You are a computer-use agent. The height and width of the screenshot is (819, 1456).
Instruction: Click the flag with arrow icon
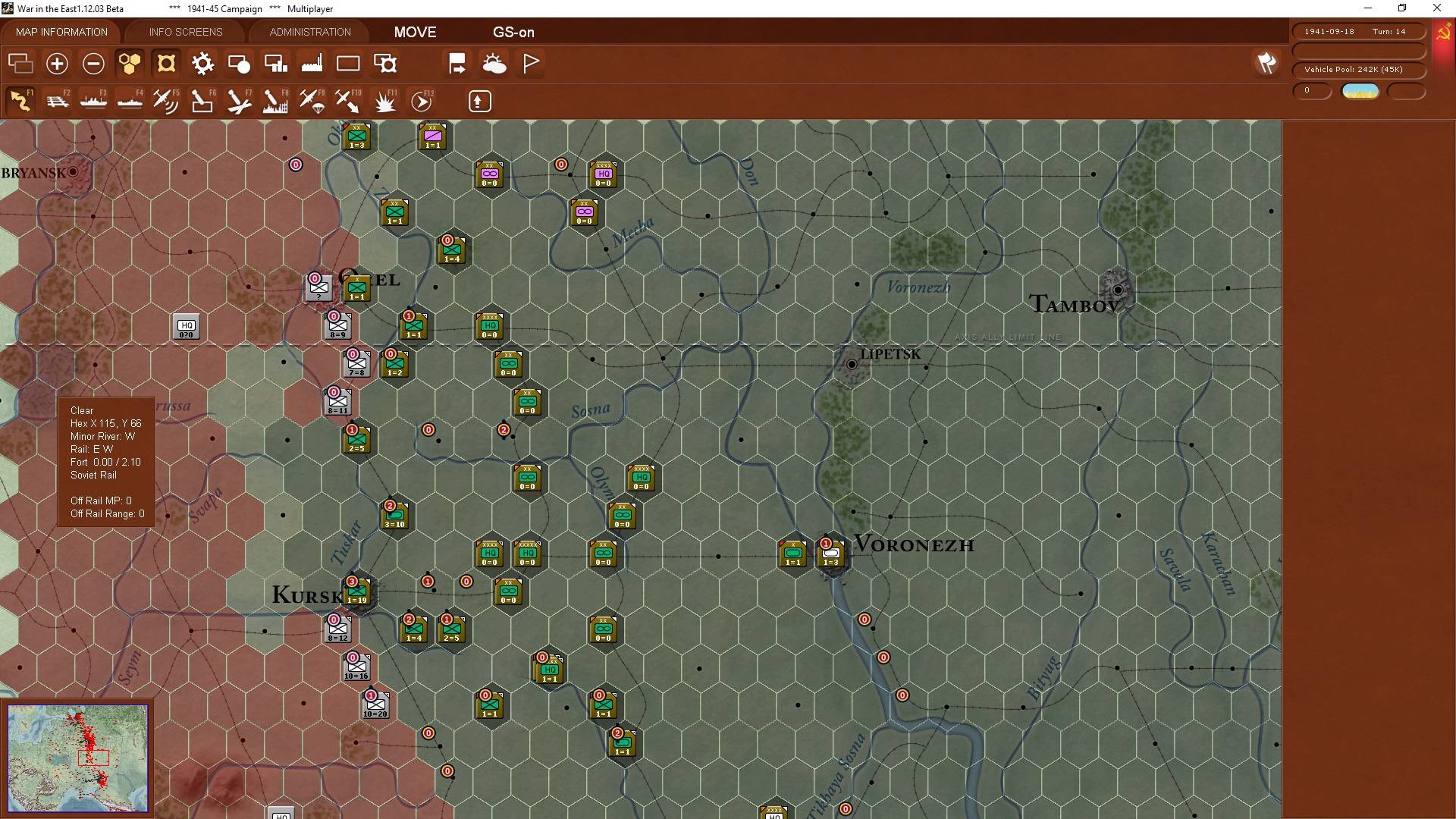tap(457, 64)
